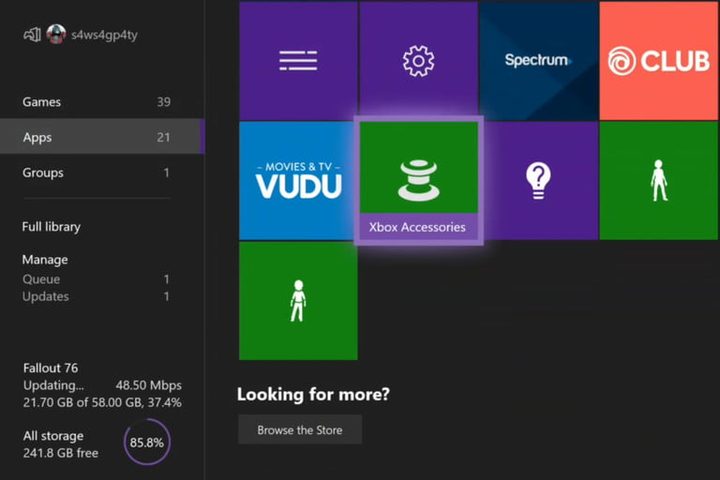
Task: Open the purple tile with three horizontal lines
Action: pyautogui.click(x=298, y=61)
